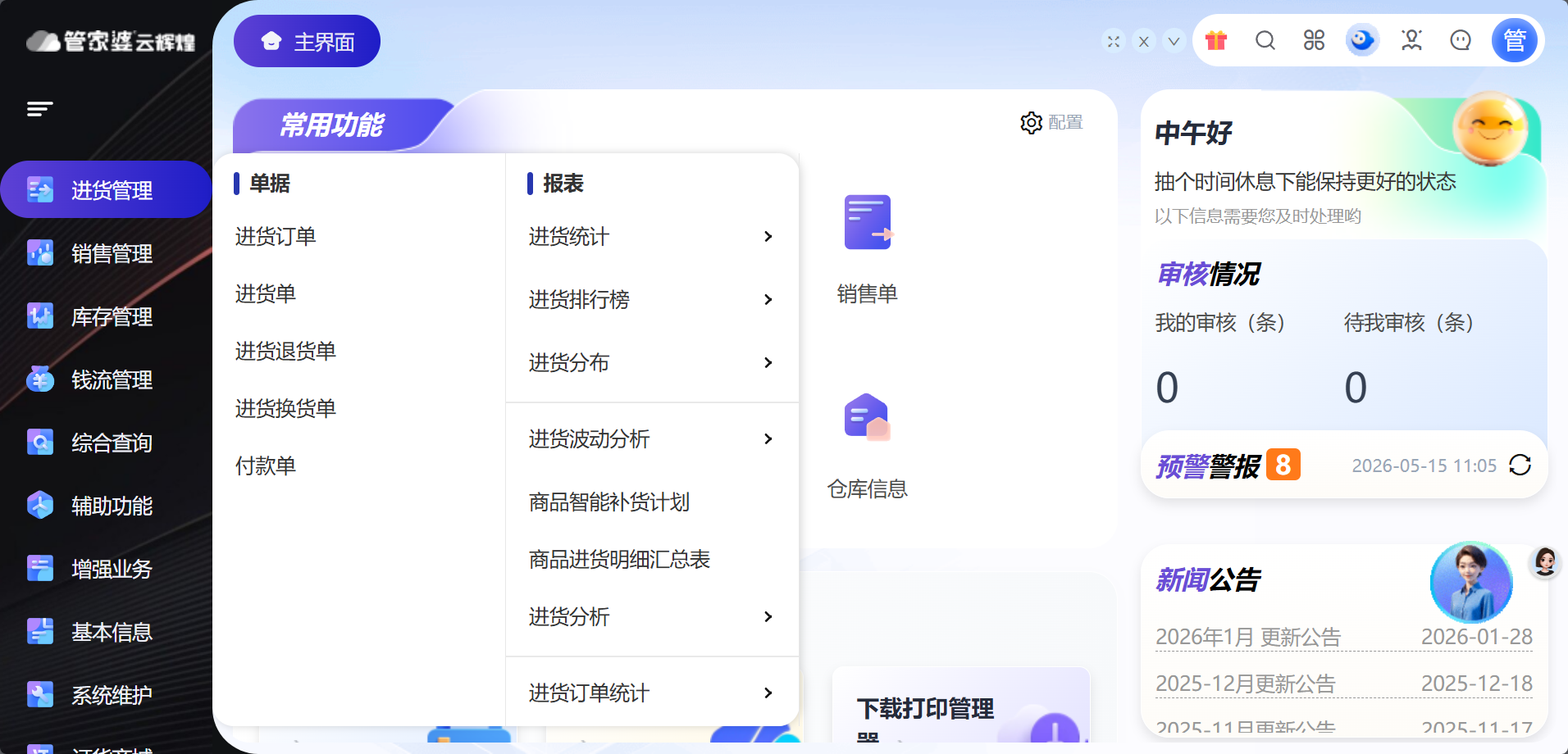1568x754 pixels.
Task: Open the 2025-12月更新公告 news item
Action: tap(1343, 684)
